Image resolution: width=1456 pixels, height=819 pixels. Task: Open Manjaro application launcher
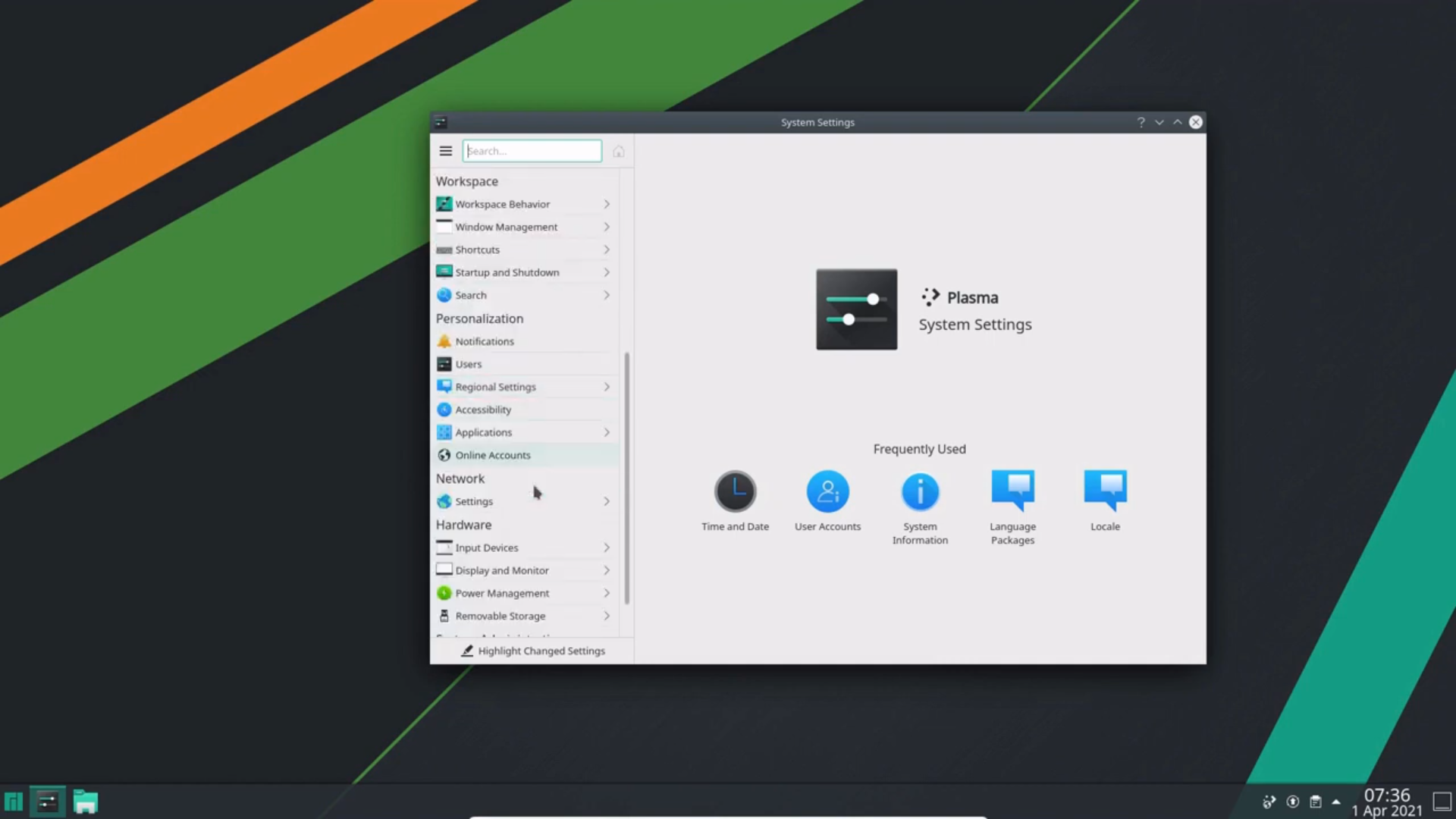point(14,802)
